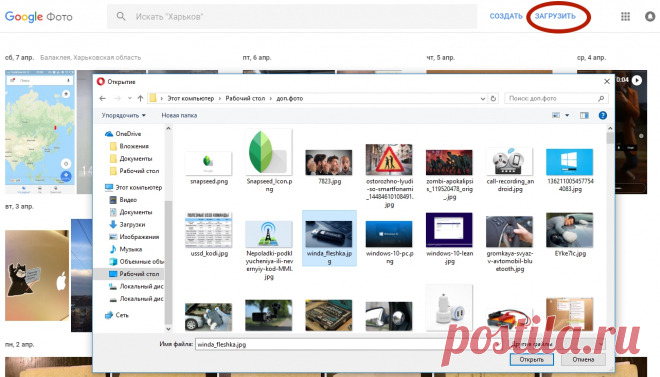The width and height of the screenshot is (660, 377).
Task: Click the Новая папка button
Action: point(179,115)
